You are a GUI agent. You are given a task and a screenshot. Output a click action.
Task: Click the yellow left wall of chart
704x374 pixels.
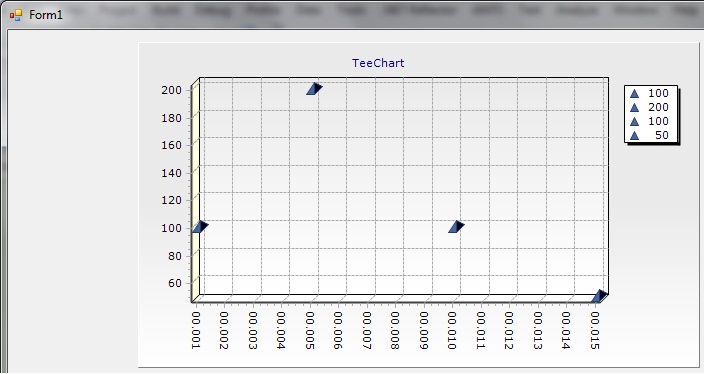[196, 191]
